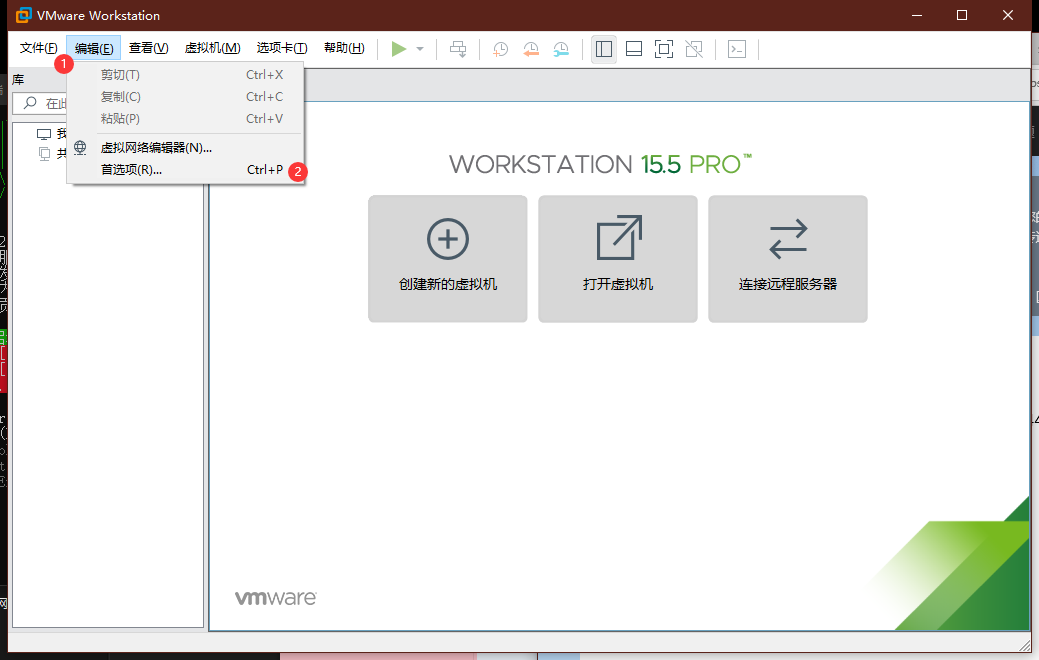Open the 虚拟机(M) menu
This screenshot has width=1039, height=660.
(212, 48)
